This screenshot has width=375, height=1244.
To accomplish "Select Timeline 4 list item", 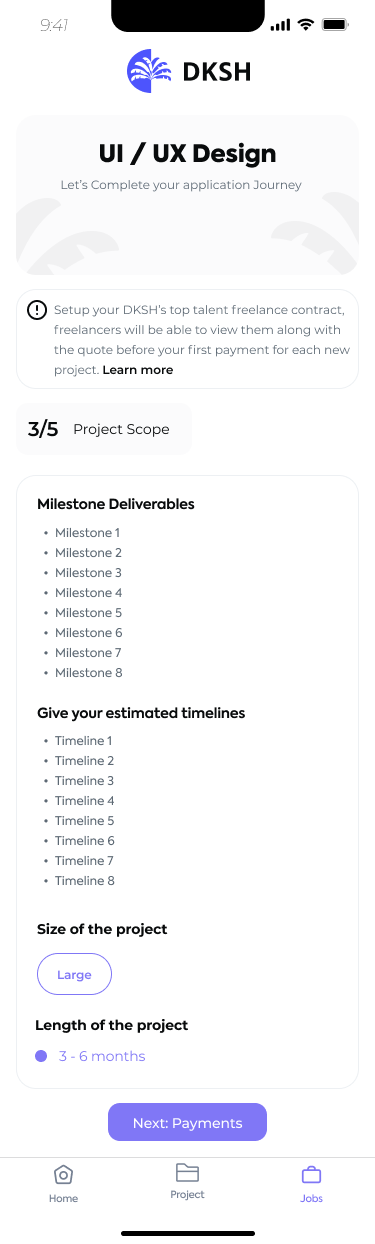I will [x=84, y=801].
